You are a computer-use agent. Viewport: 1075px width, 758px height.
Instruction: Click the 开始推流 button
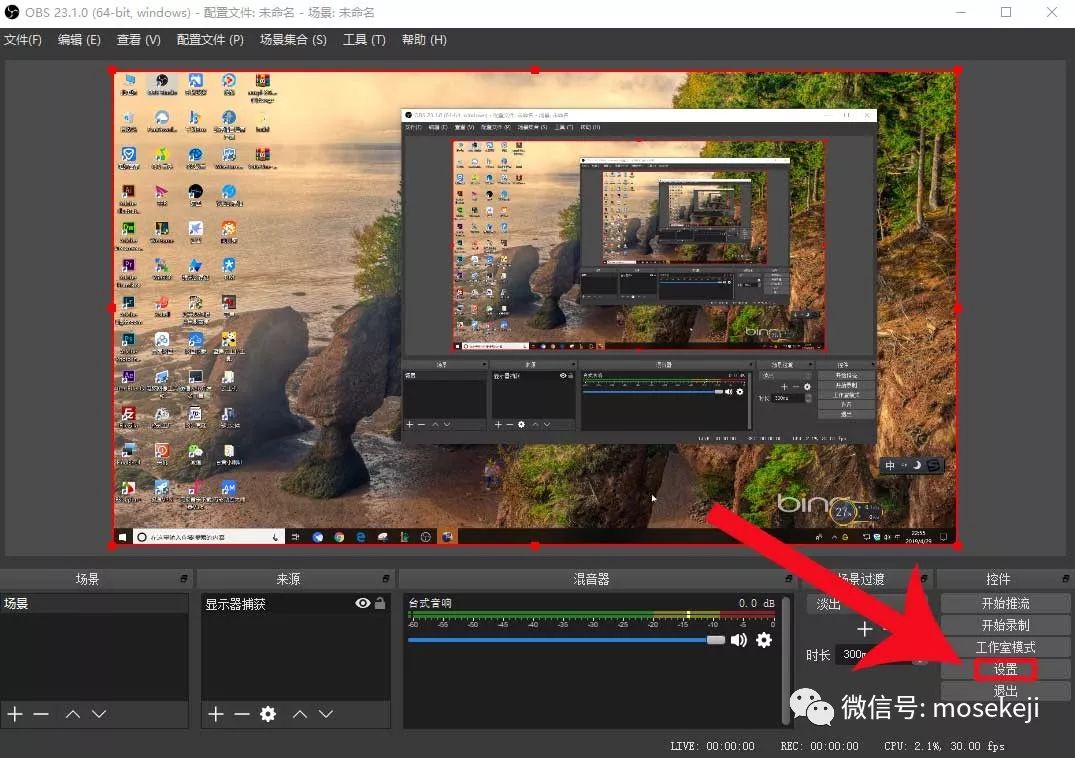pyautogui.click(x=1005, y=603)
